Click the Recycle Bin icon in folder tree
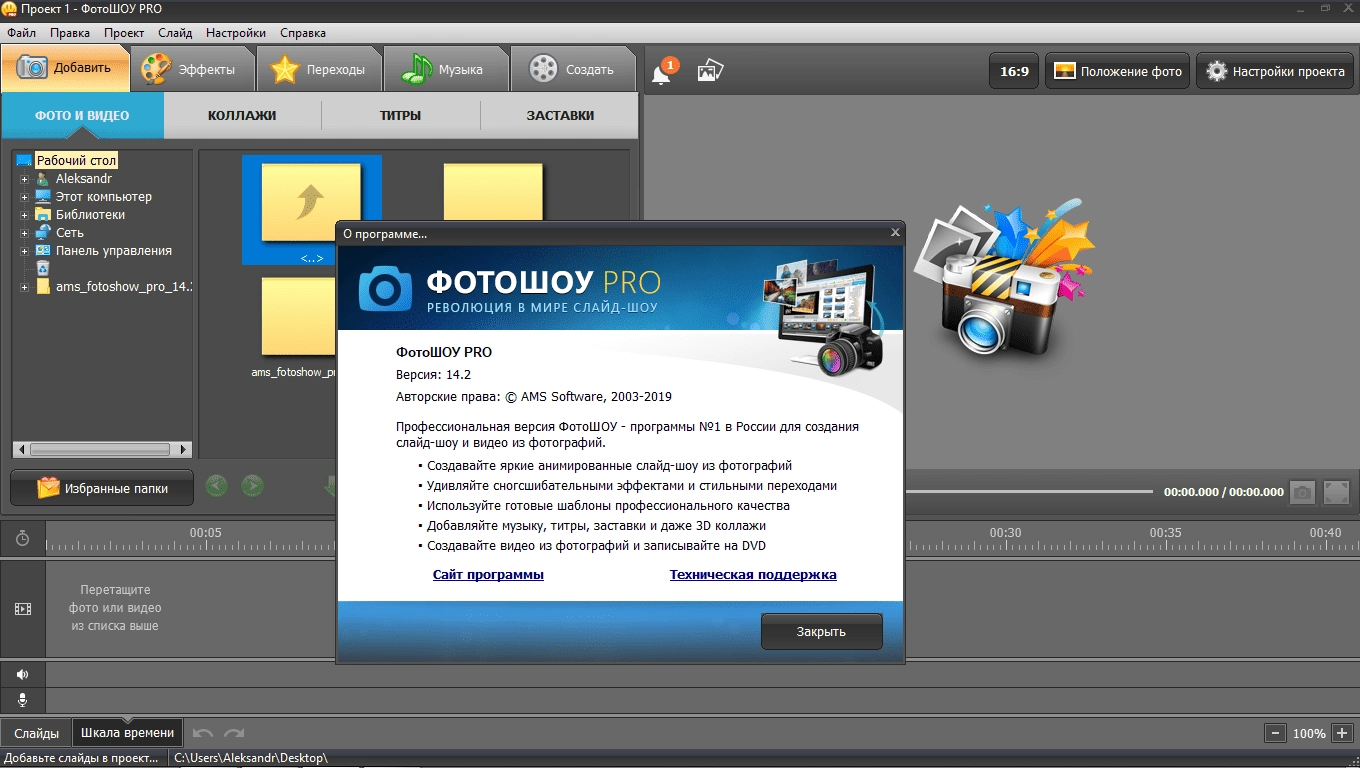 pyautogui.click(x=43, y=269)
